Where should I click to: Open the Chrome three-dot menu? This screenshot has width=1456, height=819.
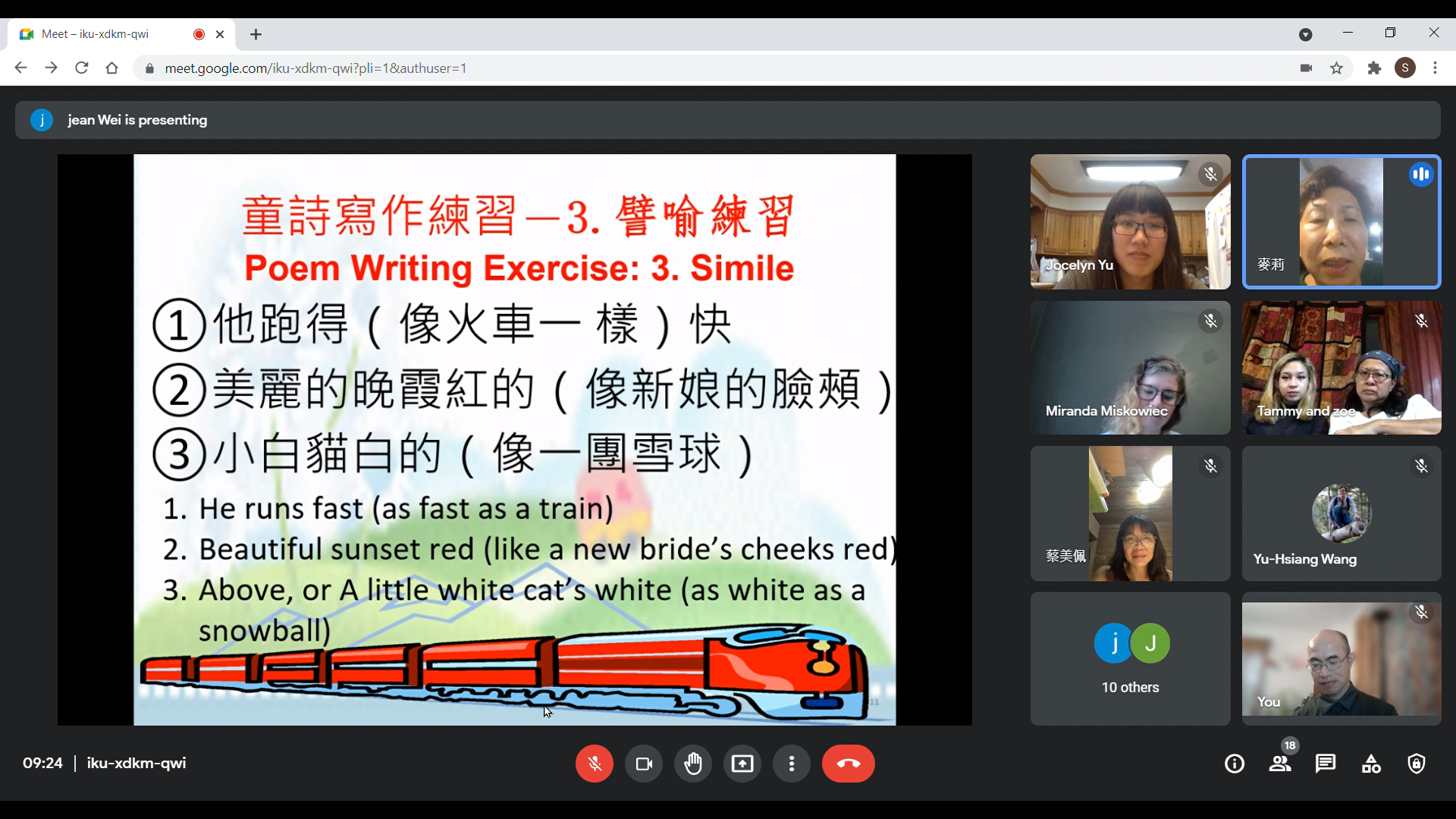pos(1436,68)
